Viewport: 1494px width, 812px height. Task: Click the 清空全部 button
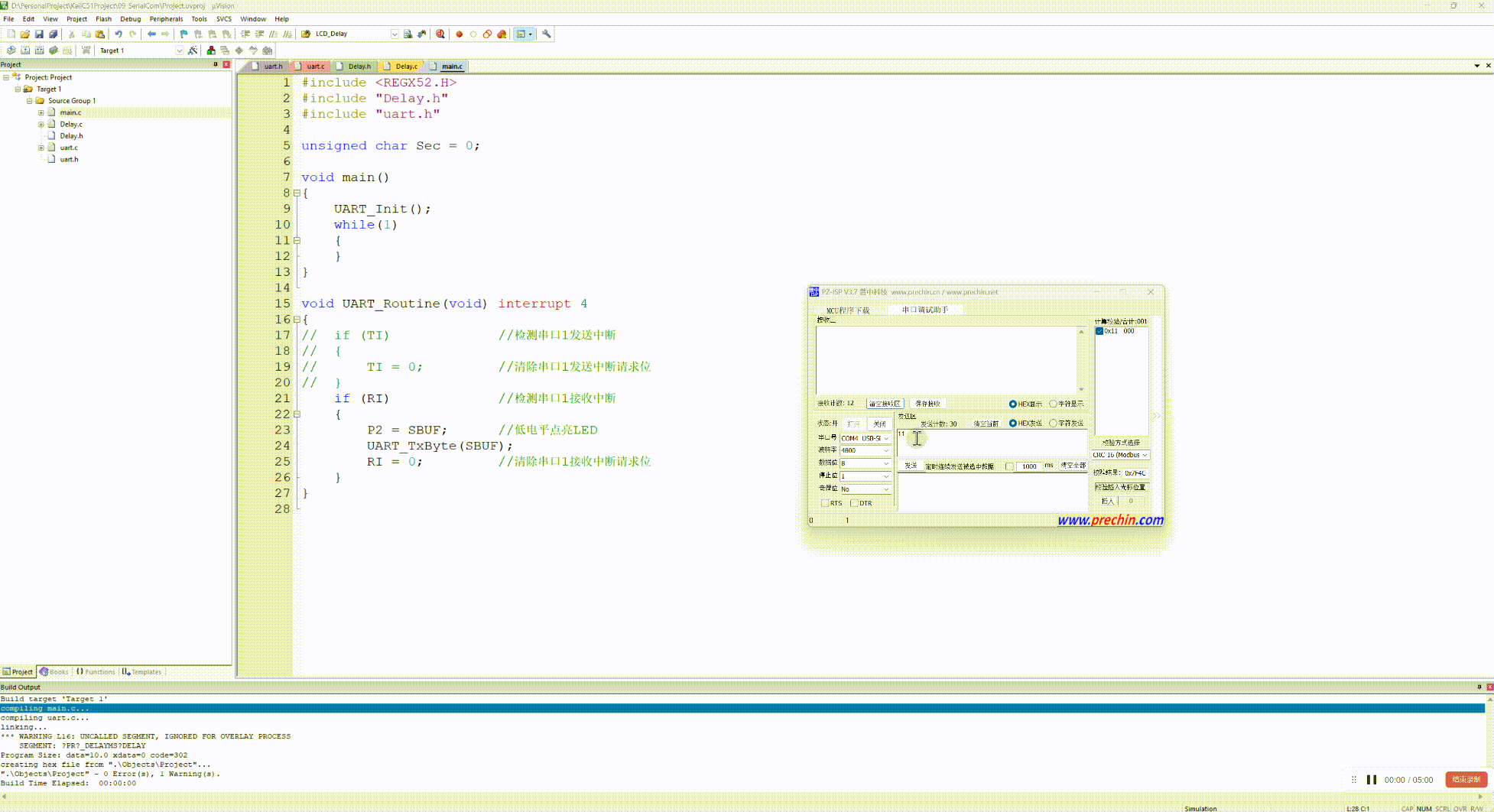(1073, 466)
